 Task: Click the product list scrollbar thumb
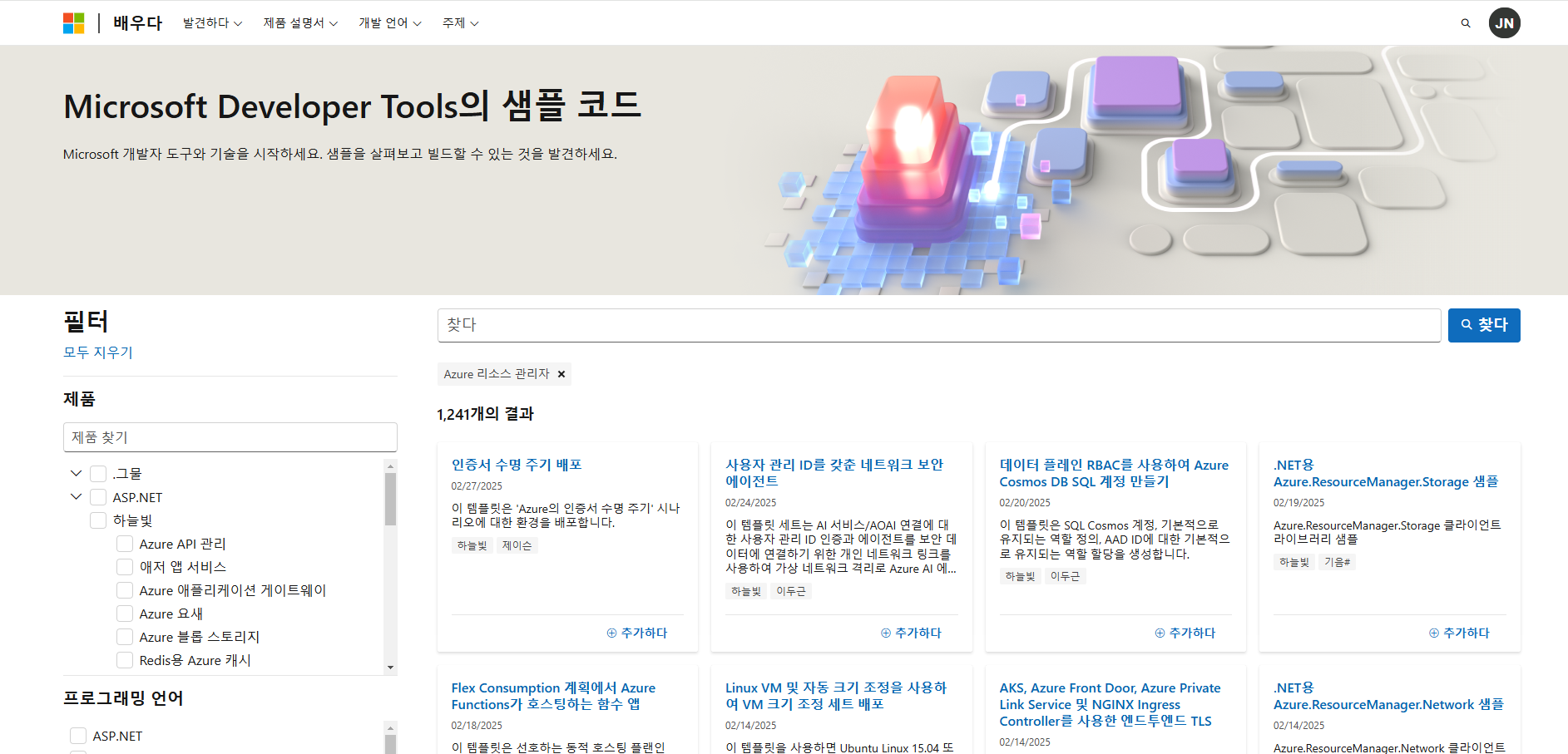390,499
